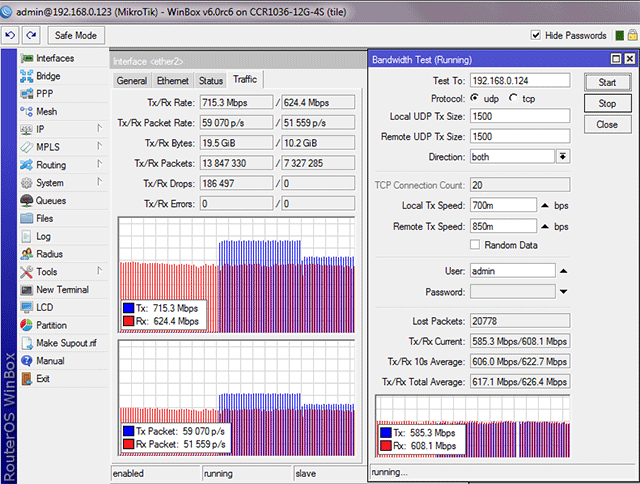Click the Password input field

[513, 291]
